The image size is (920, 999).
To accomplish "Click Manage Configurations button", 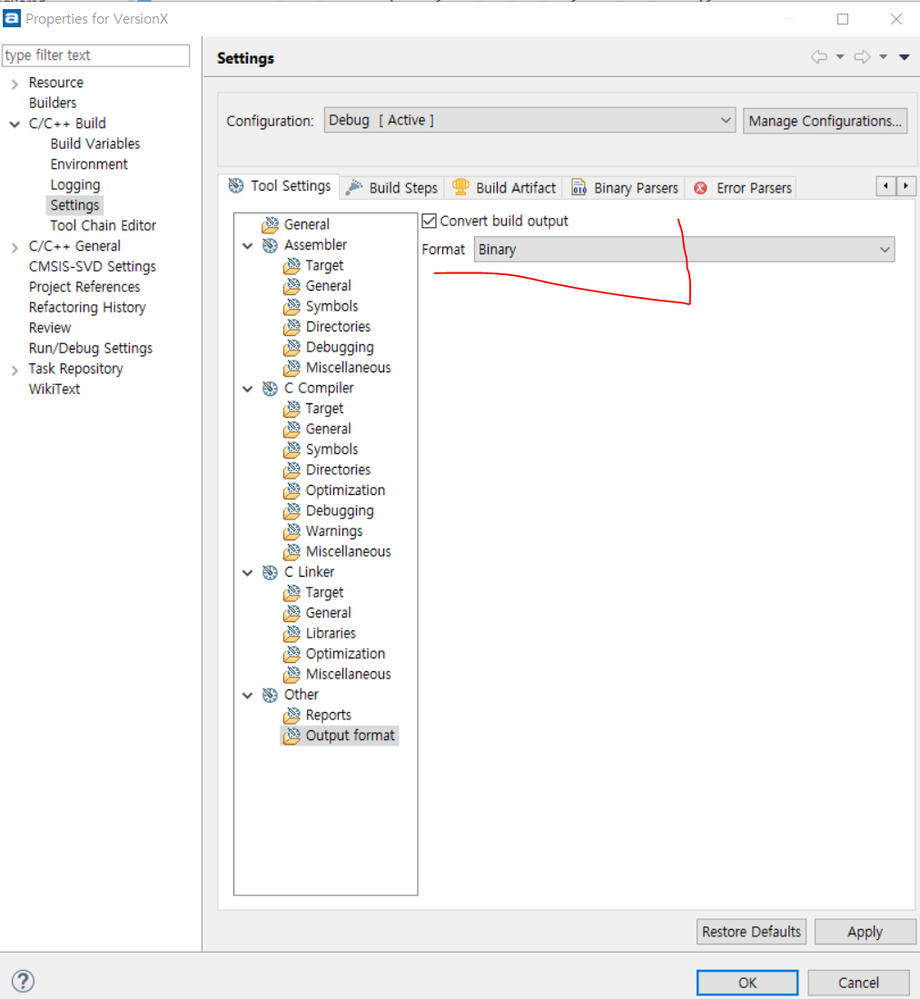I will pos(825,120).
